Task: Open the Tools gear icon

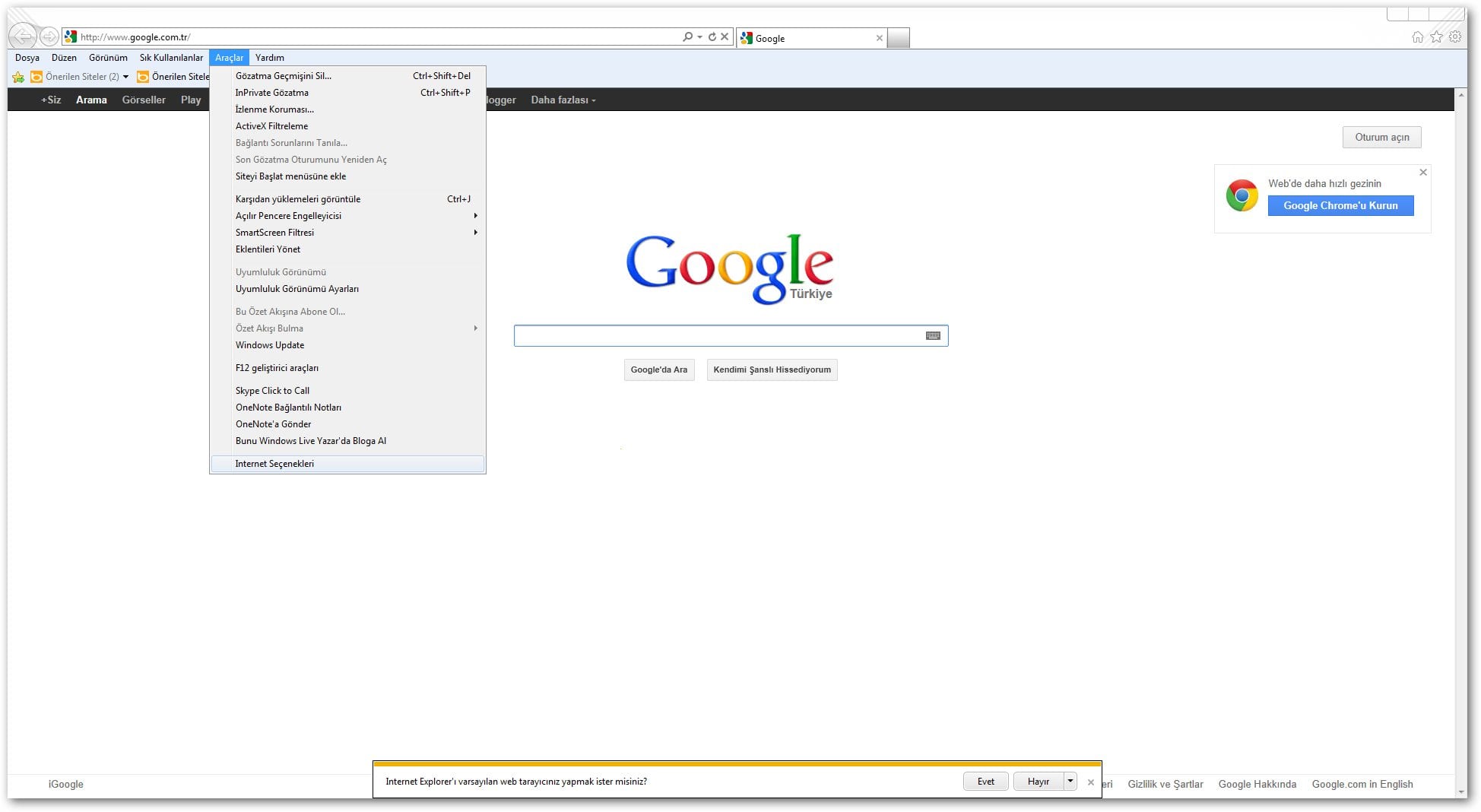Action: pyautogui.click(x=1455, y=36)
